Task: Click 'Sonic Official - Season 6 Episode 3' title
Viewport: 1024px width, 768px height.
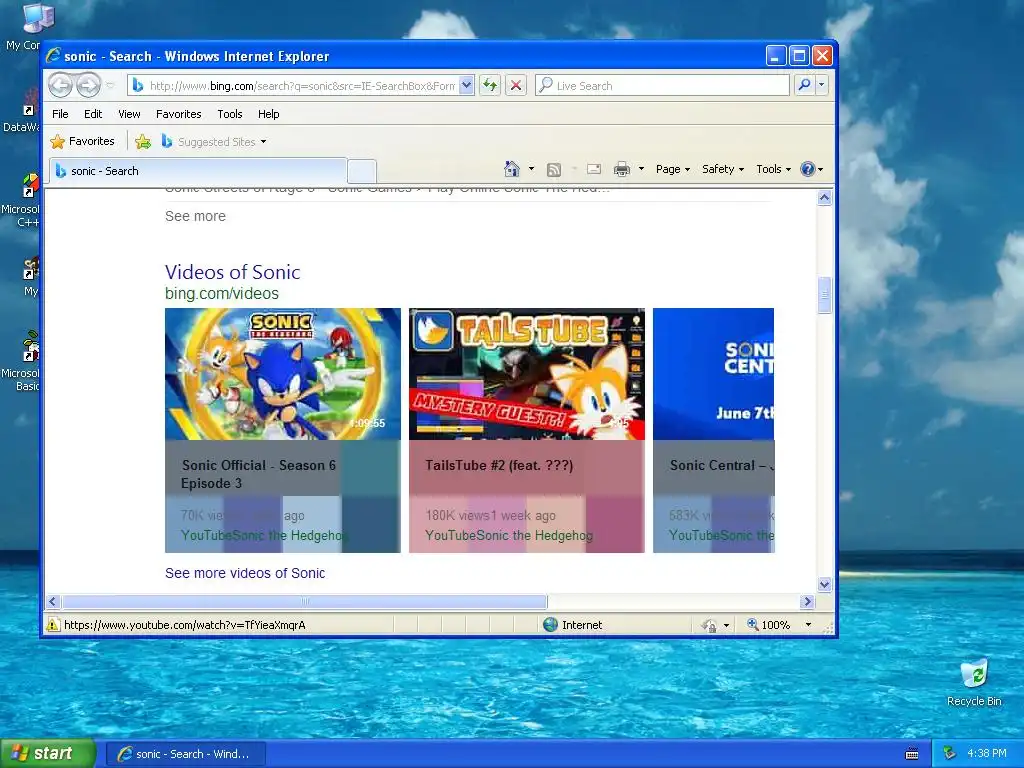Action: 259,474
